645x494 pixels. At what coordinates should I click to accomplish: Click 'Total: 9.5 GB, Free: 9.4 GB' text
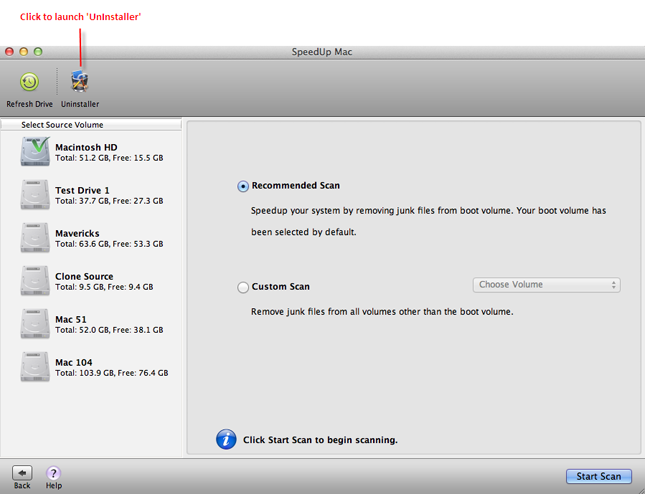(x=104, y=287)
